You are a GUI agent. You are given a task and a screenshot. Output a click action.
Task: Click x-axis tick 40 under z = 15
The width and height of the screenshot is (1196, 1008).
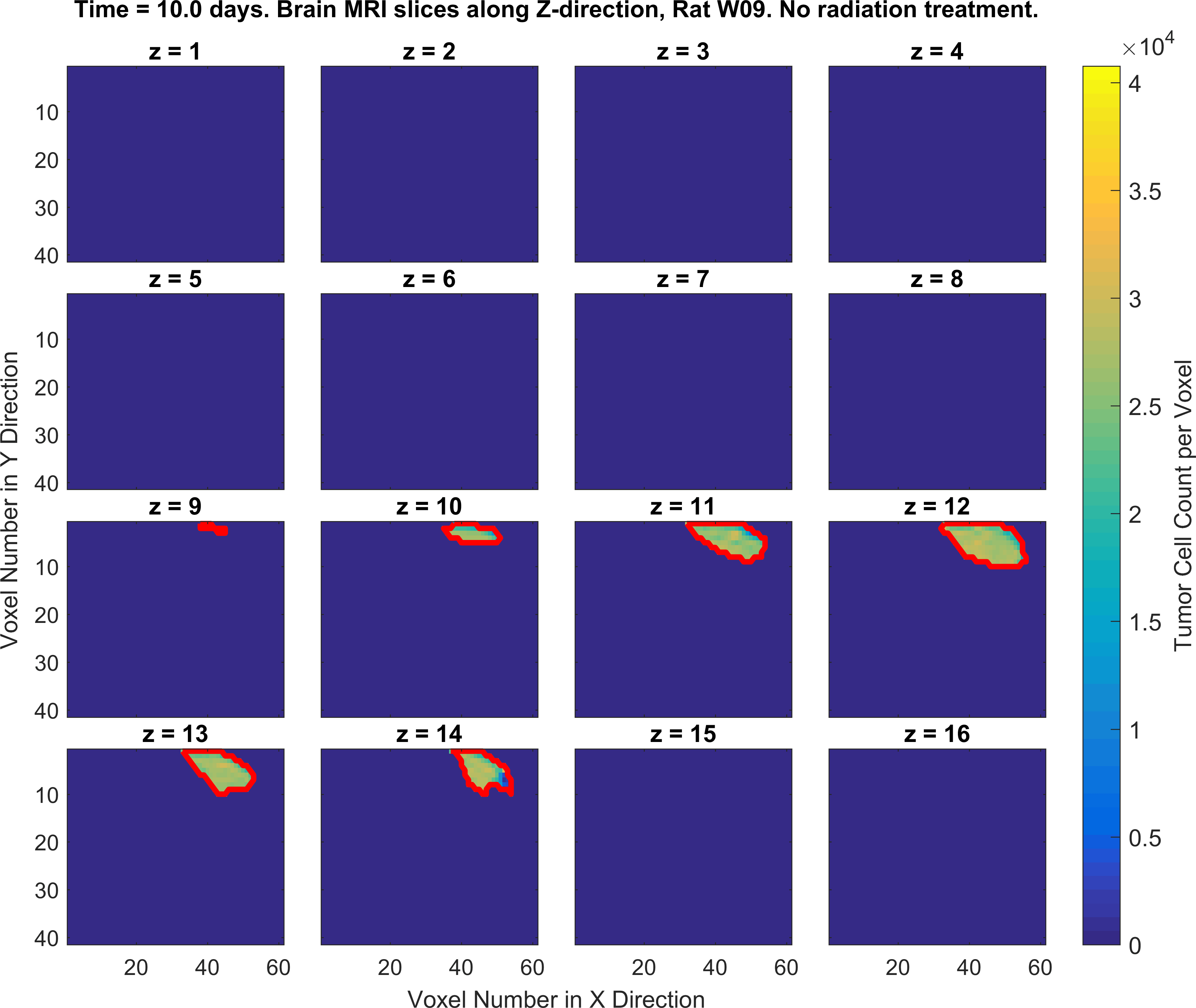click(x=715, y=967)
